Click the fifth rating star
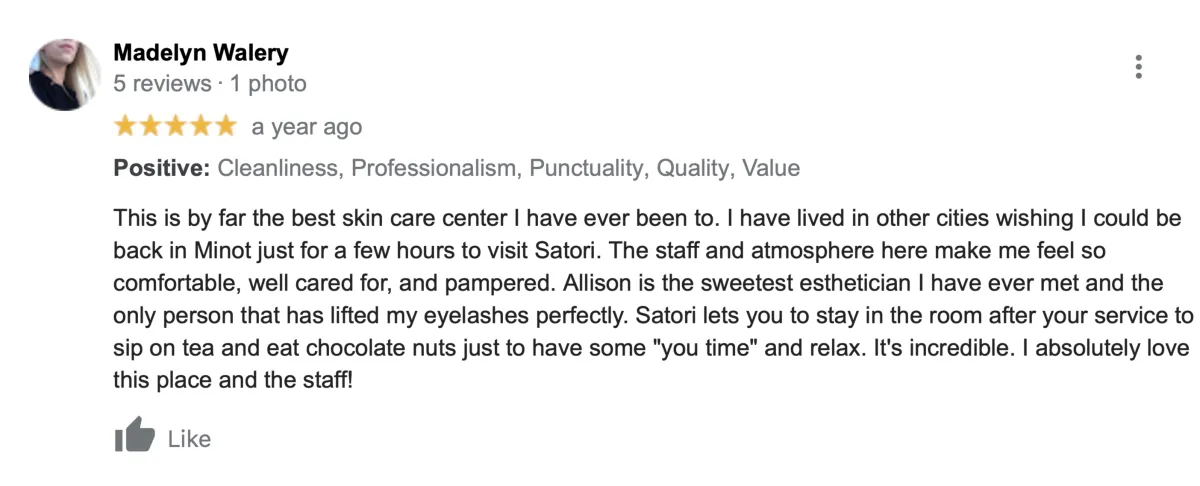This screenshot has height=486, width=1200. pyautogui.click(x=225, y=126)
